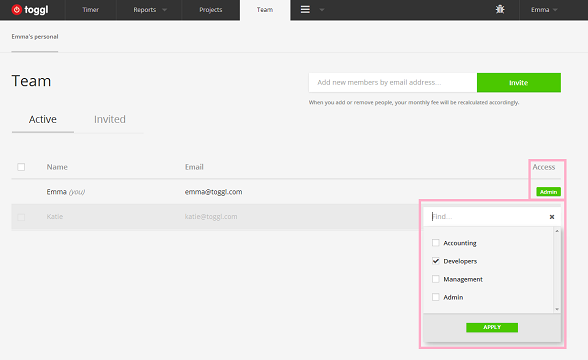Click the Accounting label in the group list
Viewport: 588px width, 360px height.
coord(460,243)
